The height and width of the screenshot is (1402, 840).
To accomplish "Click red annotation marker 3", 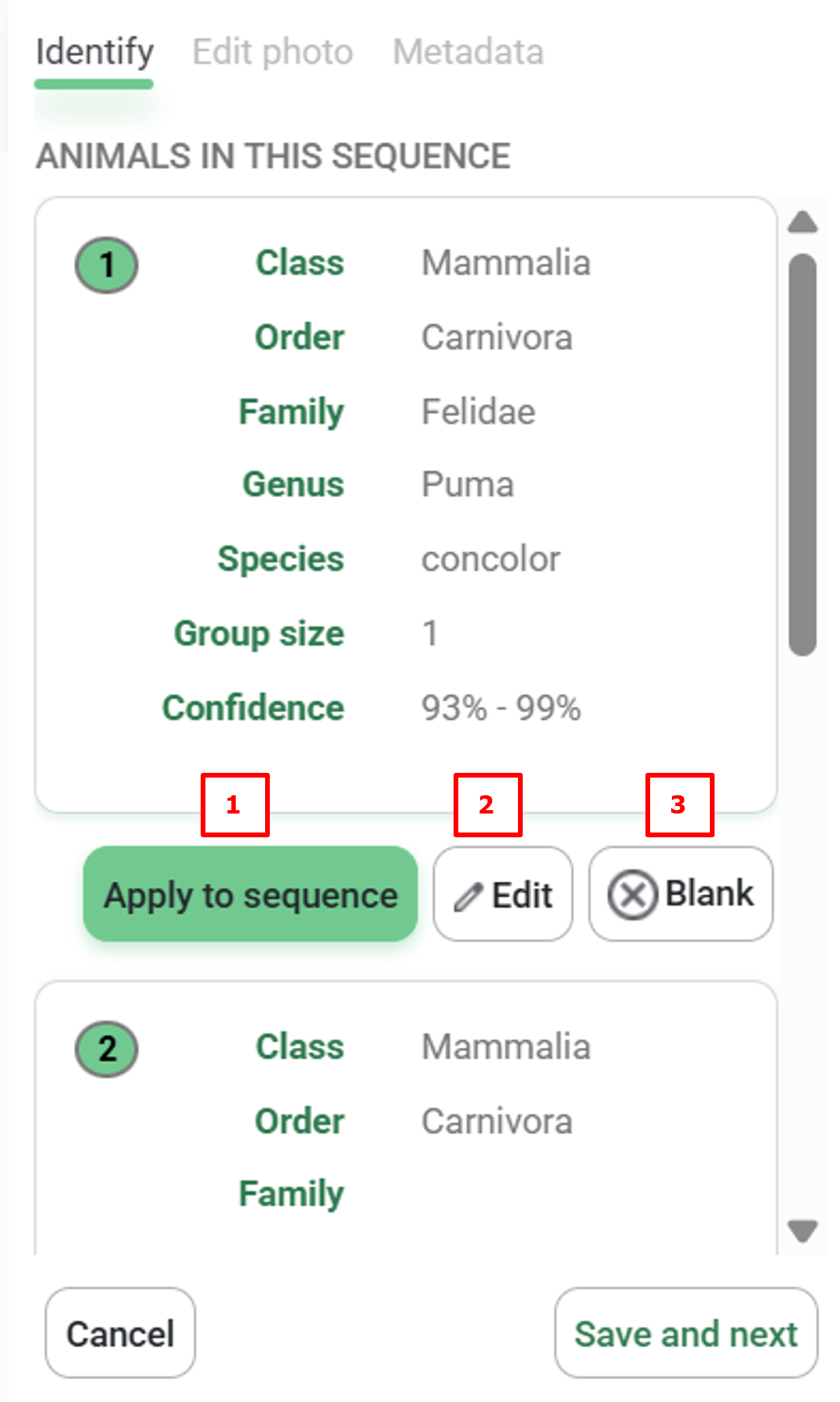I will 679,805.
